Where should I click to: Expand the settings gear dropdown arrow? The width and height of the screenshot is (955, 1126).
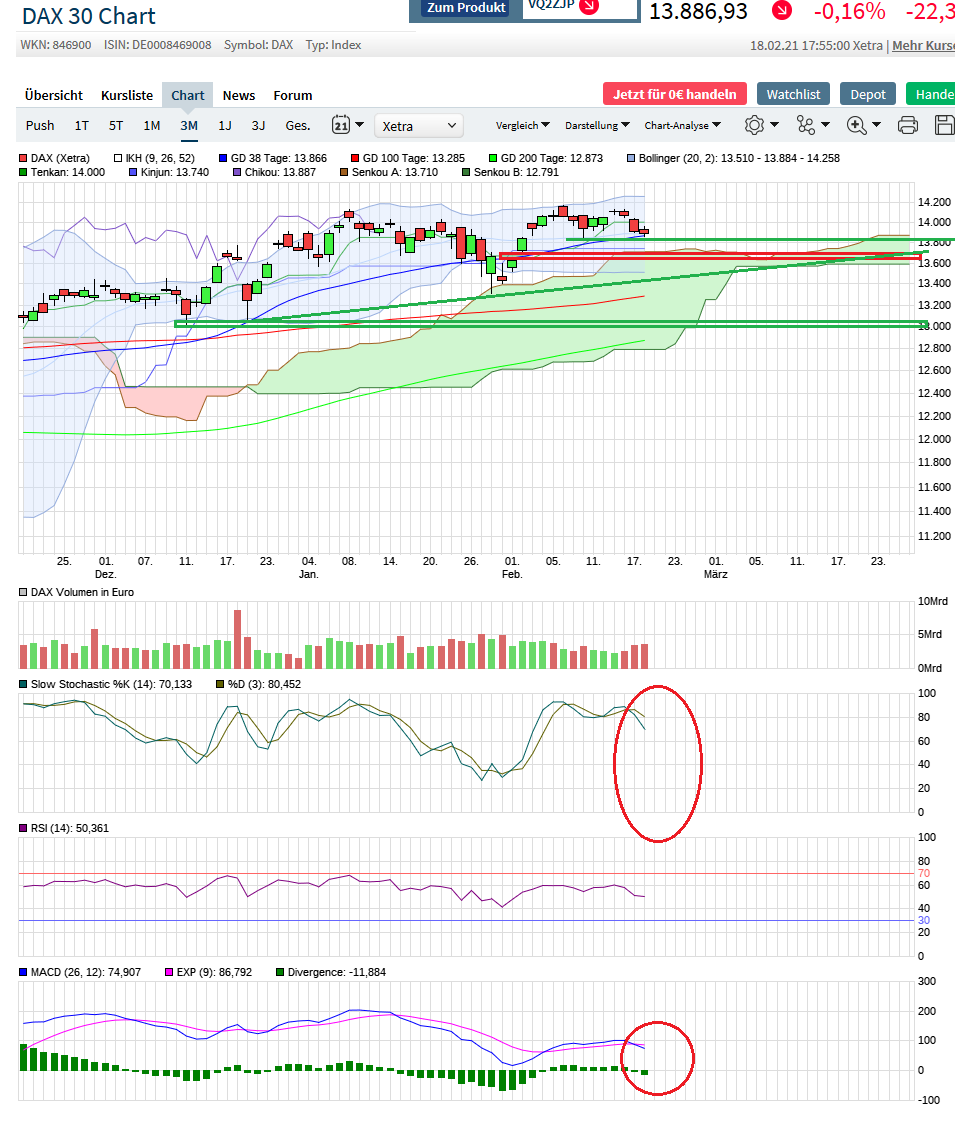(774, 125)
